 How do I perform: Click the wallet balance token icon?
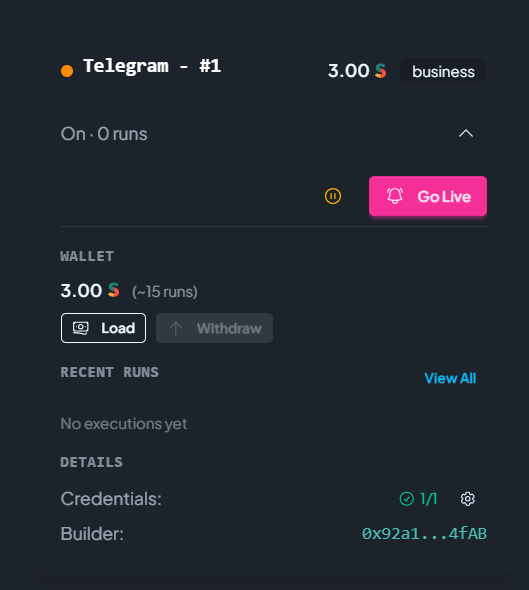point(114,290)
